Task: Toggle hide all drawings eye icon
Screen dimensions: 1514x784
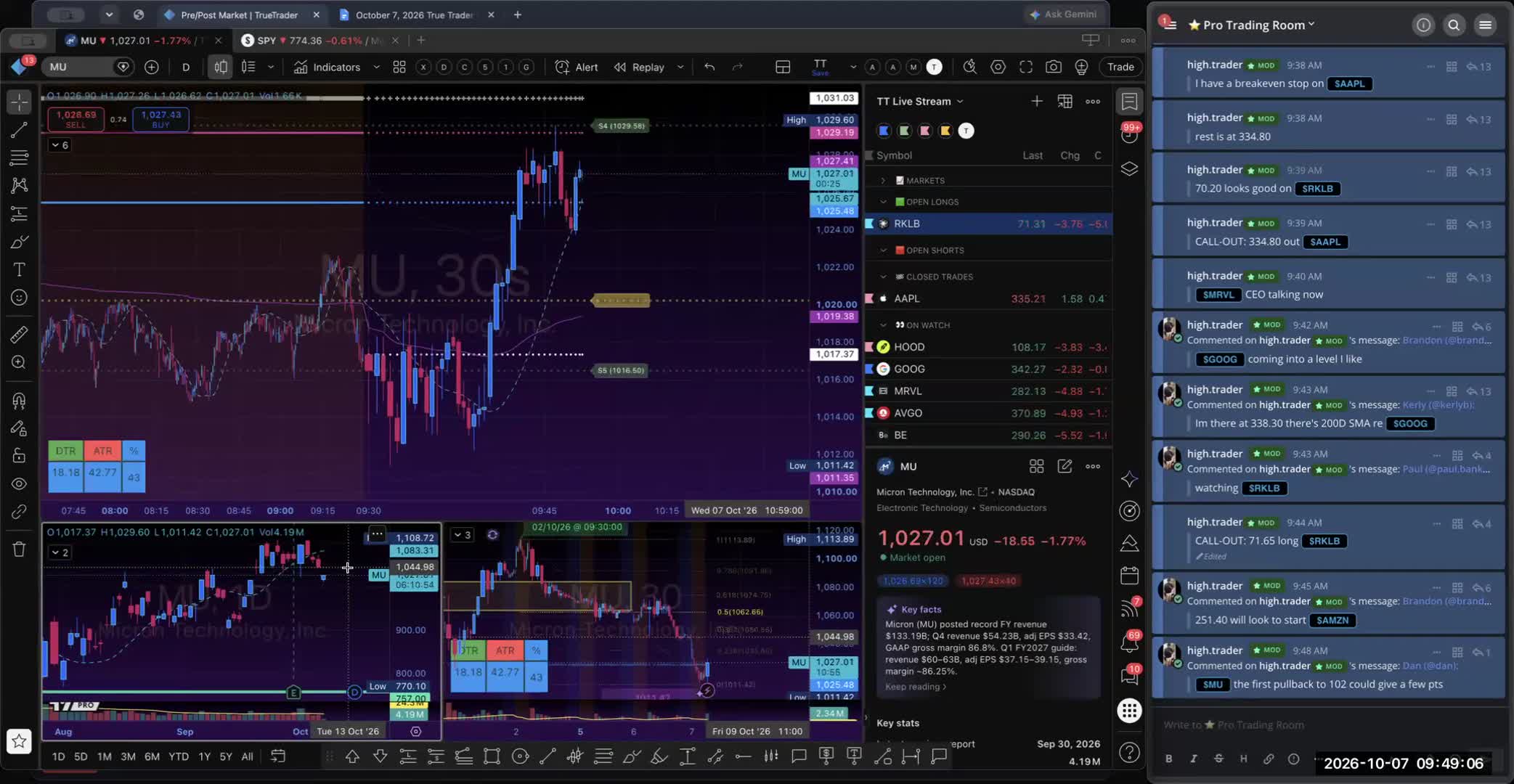Action: [19, 484]
